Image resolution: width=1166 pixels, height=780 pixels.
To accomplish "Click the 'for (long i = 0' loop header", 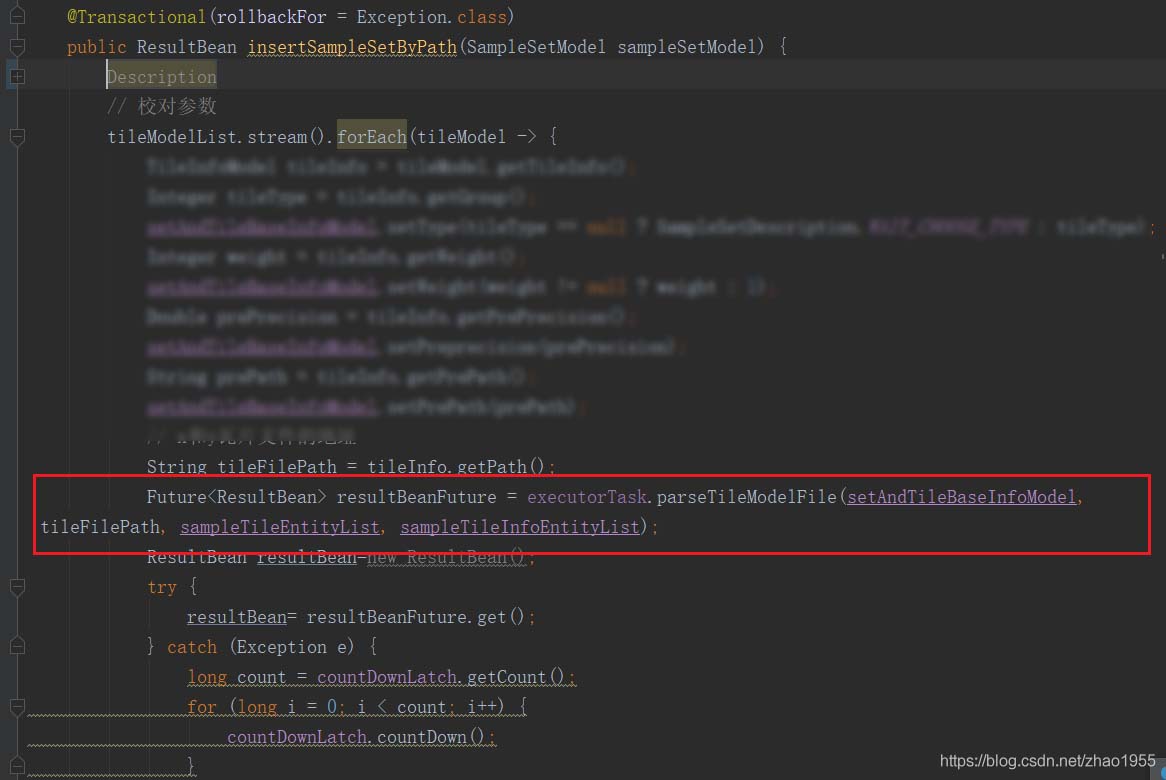I will point(264,706).
